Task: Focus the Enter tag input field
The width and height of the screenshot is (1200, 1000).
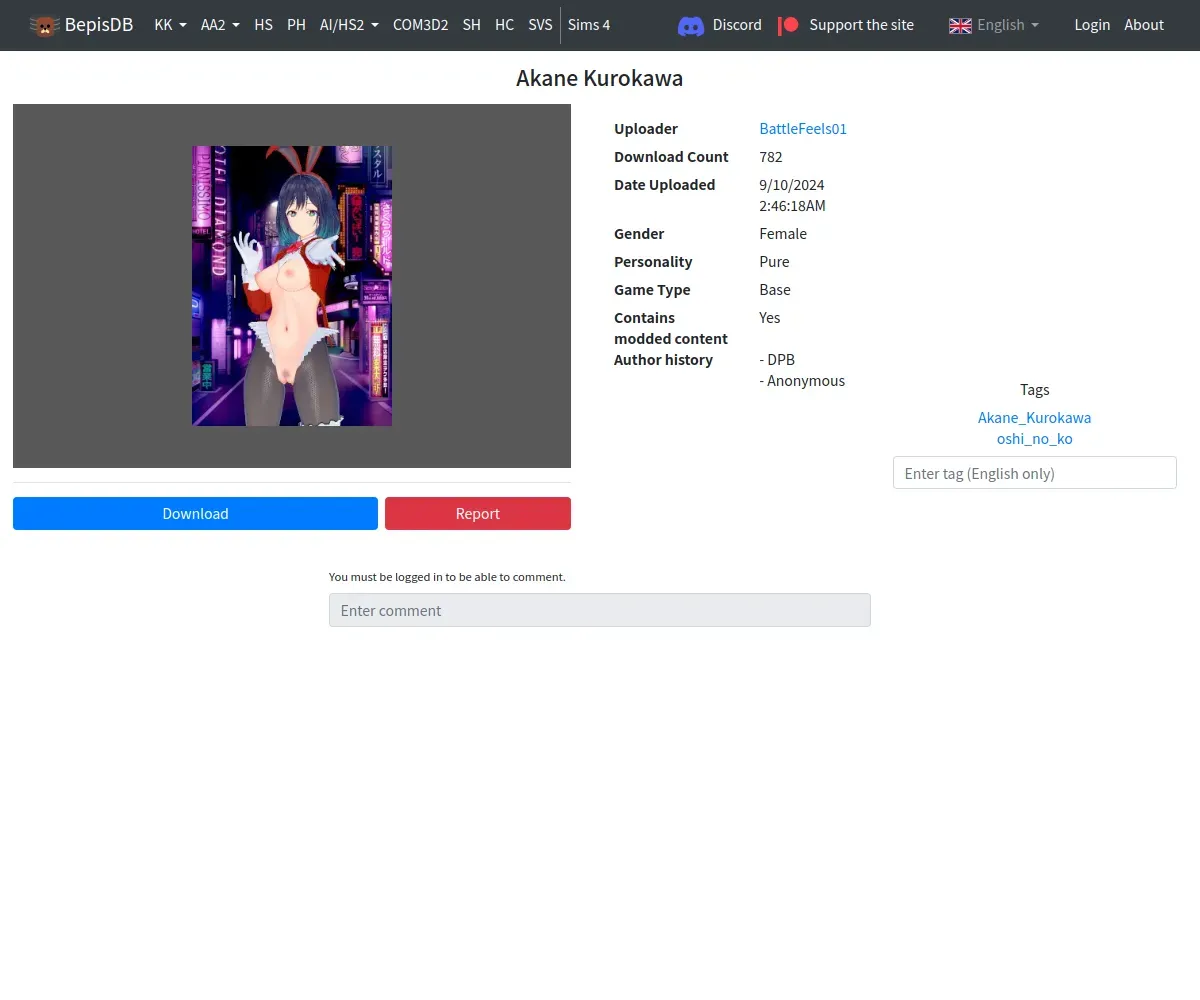Action: [x=1034, y=473]
